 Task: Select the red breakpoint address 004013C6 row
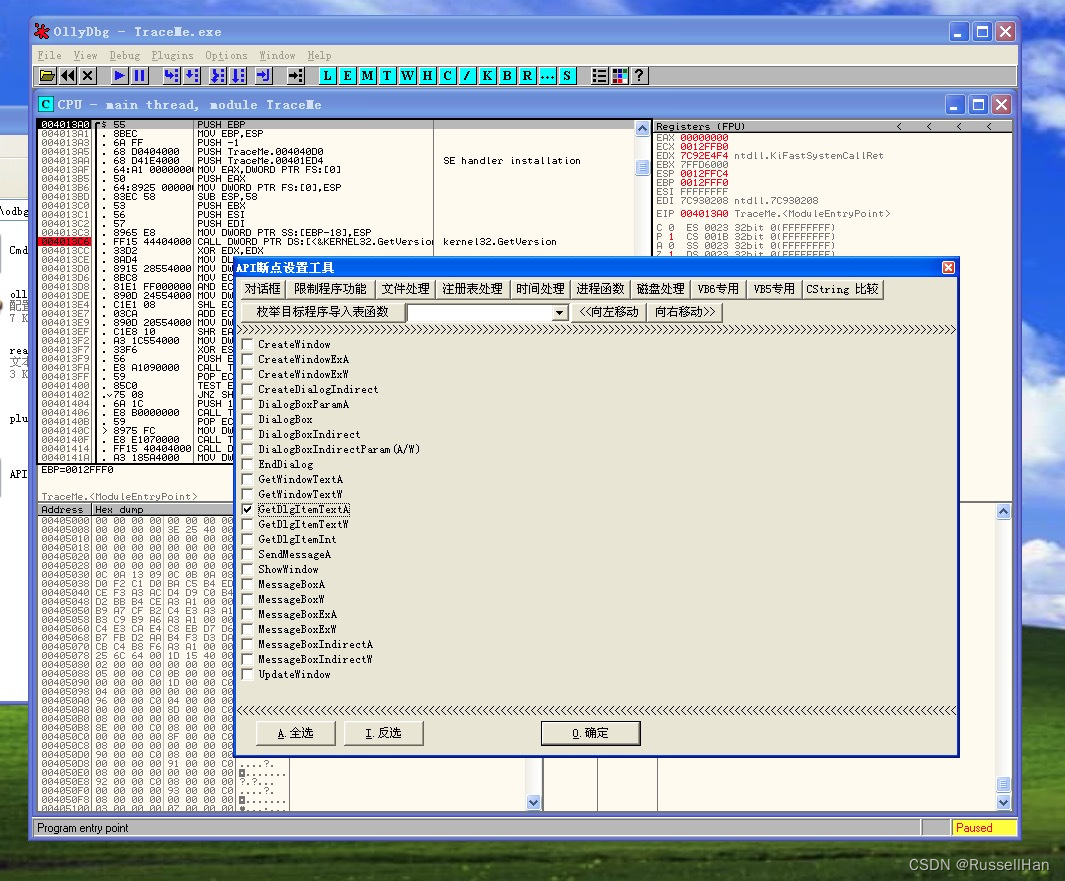[65, 242]
